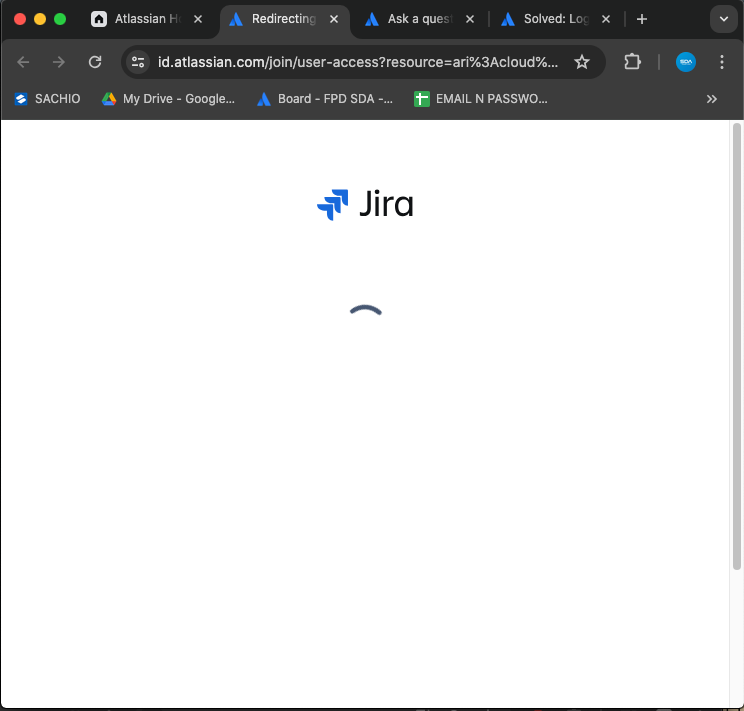Reload the current page
Image resolution: width=744 pixels, height=711 pixels.
click(x=95, y=62)
